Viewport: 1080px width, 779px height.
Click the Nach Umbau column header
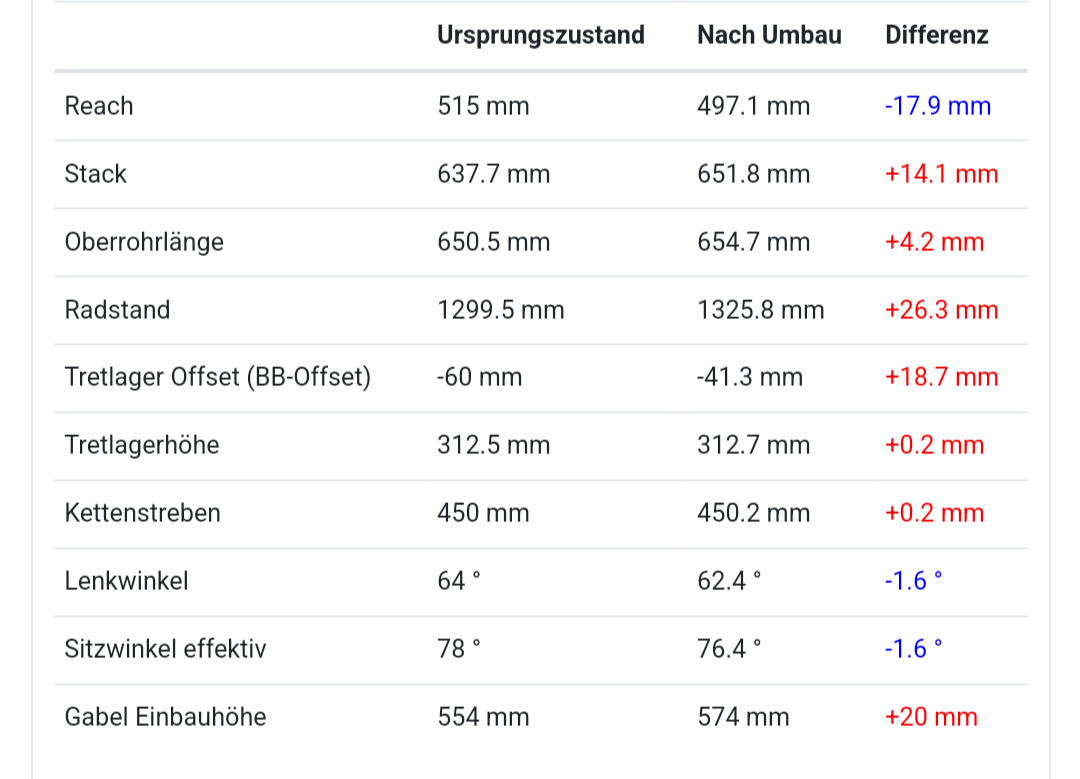click(769, 35)
